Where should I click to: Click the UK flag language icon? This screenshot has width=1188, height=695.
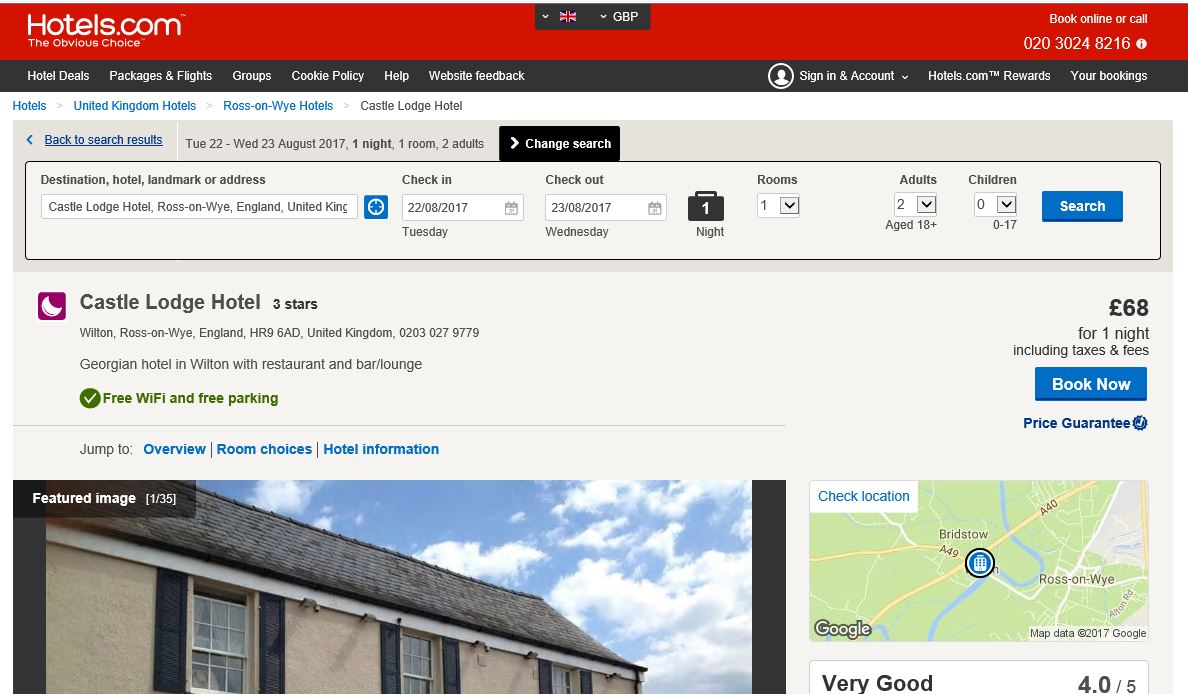567,17
